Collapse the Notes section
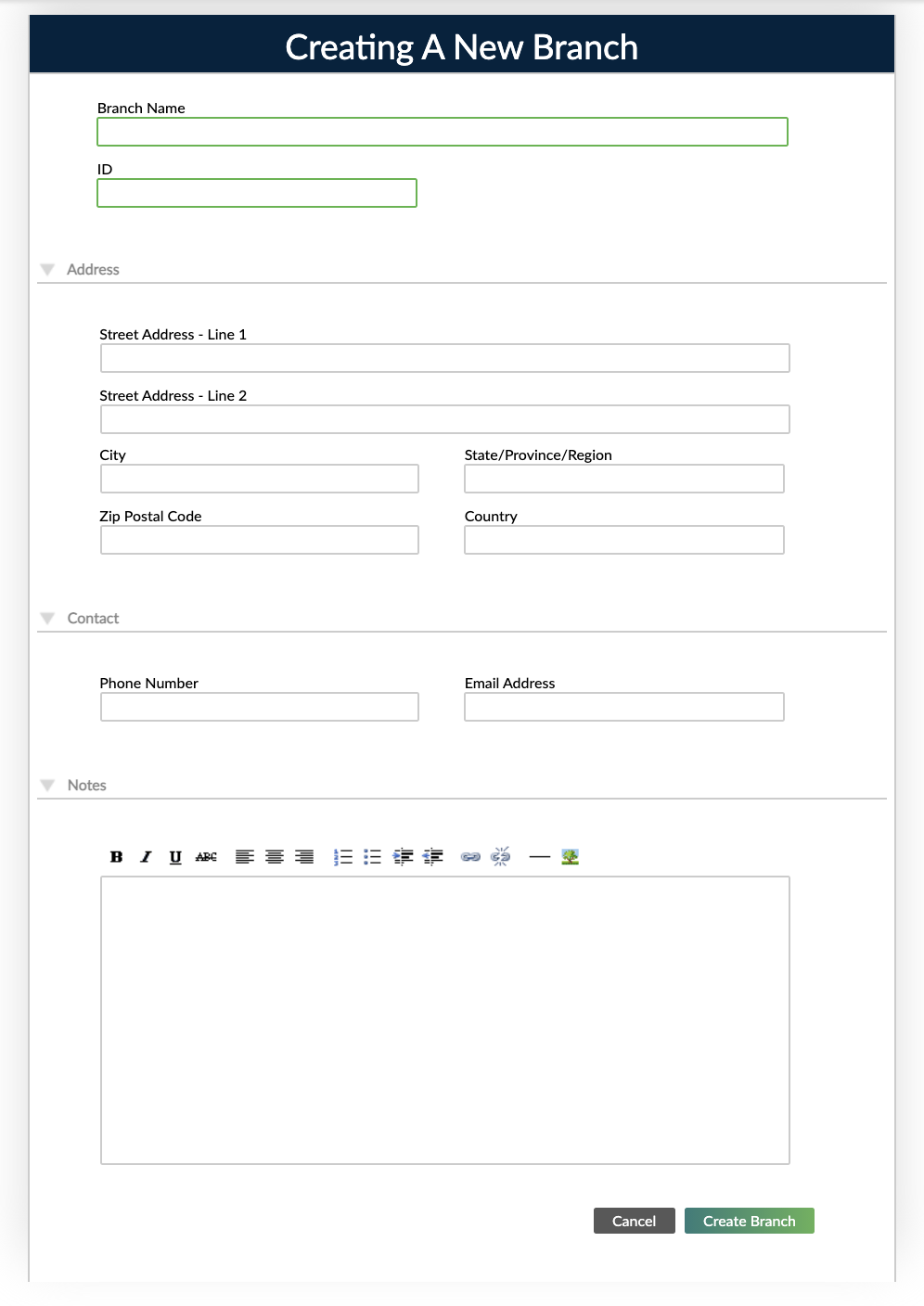Screen dimensions: 924x1306 coord(47,785)
